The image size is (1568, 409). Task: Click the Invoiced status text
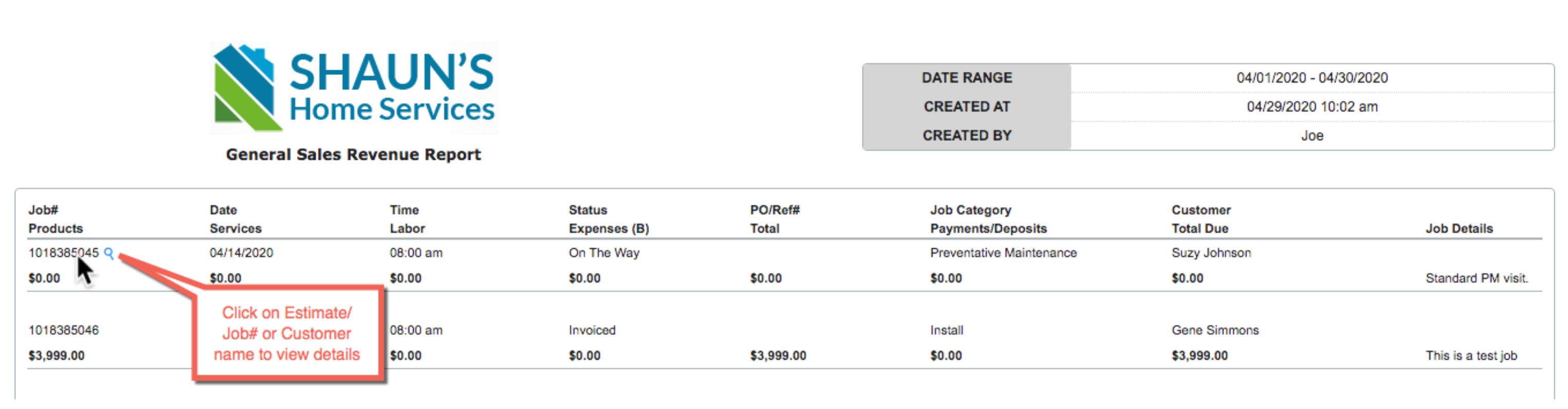(x=591, y=330)
